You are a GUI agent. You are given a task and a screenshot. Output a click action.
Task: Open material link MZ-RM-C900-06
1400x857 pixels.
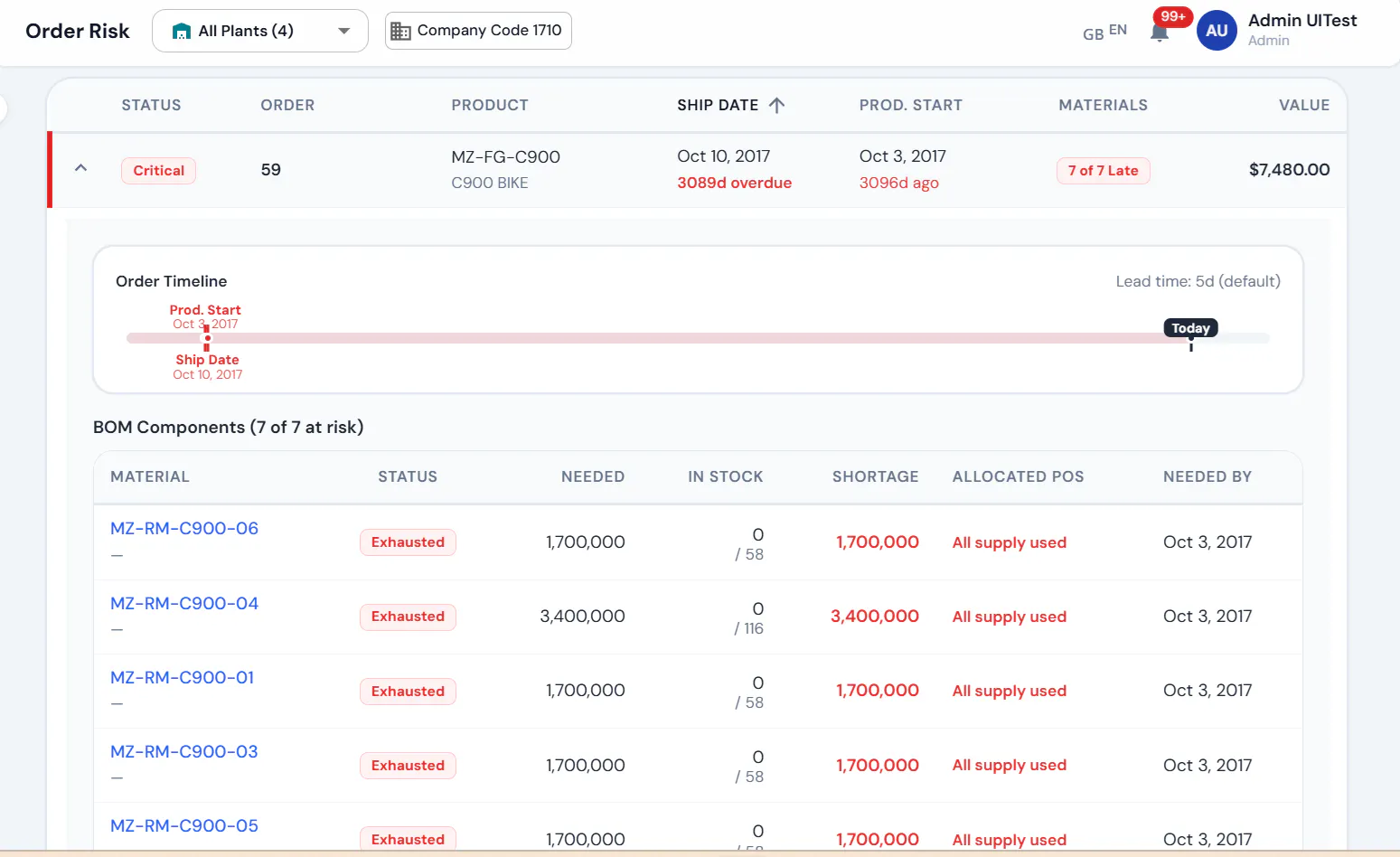click(184, 528)
